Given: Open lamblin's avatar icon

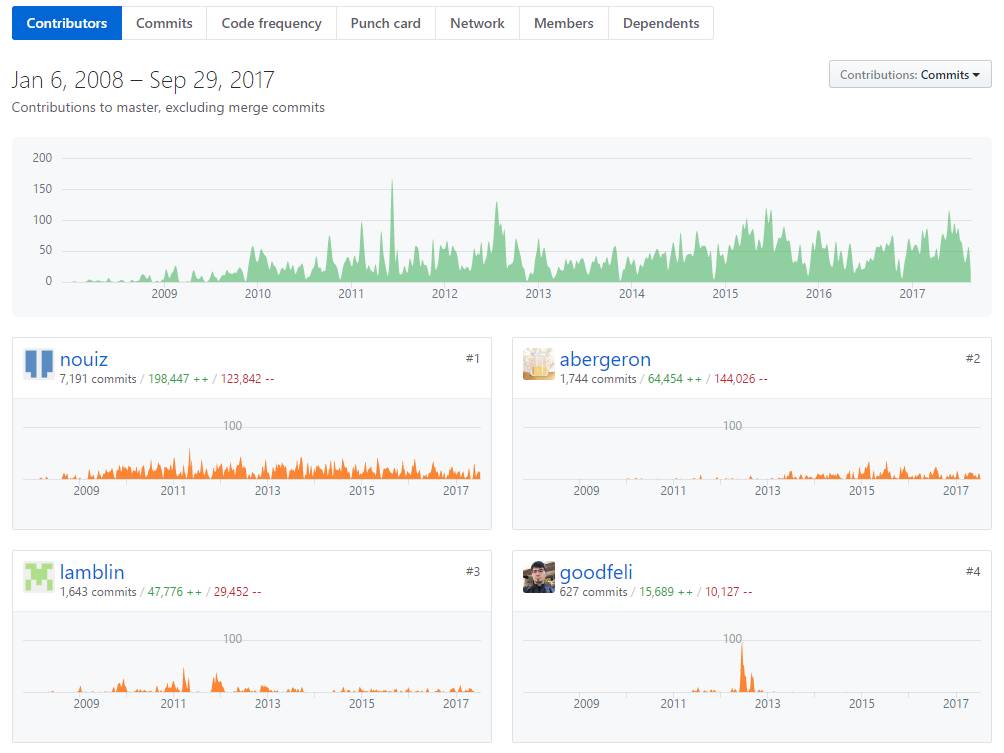Looking at the screenshot, I should [38, 577].
